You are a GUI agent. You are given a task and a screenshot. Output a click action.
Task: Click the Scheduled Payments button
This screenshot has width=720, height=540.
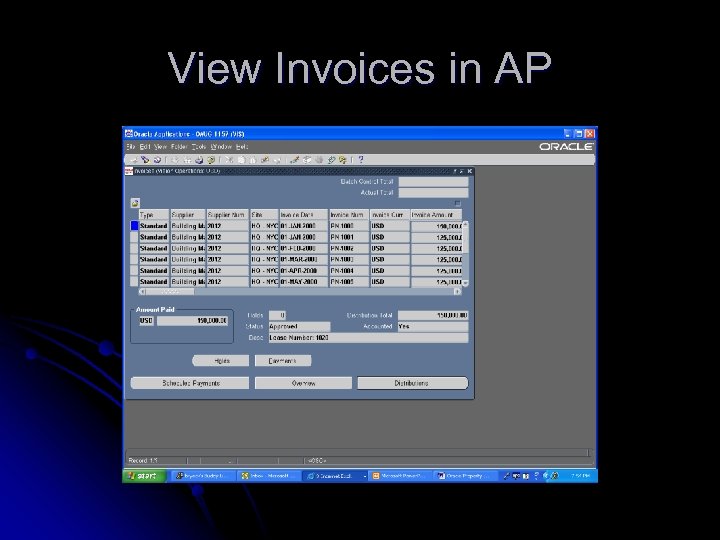tap(190, 383)
